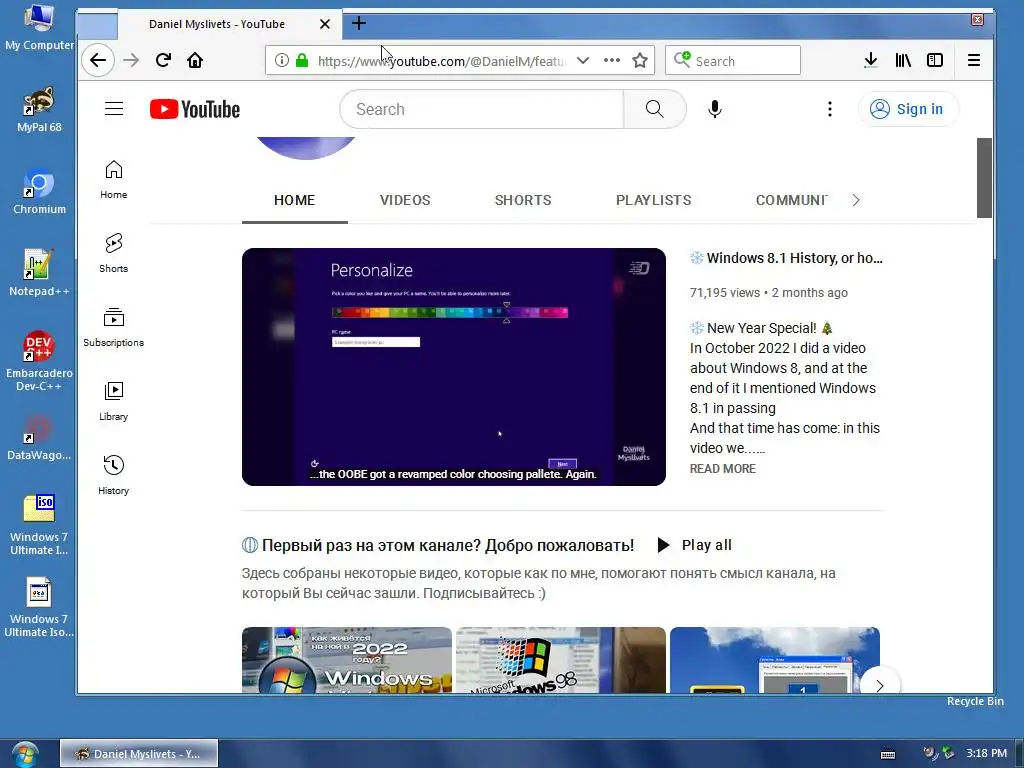Select the Chromium desktop shortcut
This screenshot has height=768, width=1024.
(39, 192)
